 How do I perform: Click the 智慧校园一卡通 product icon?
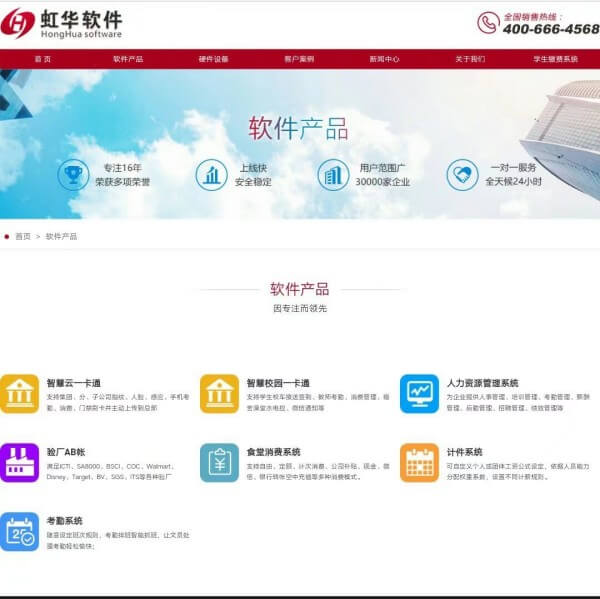click(219, 393)
